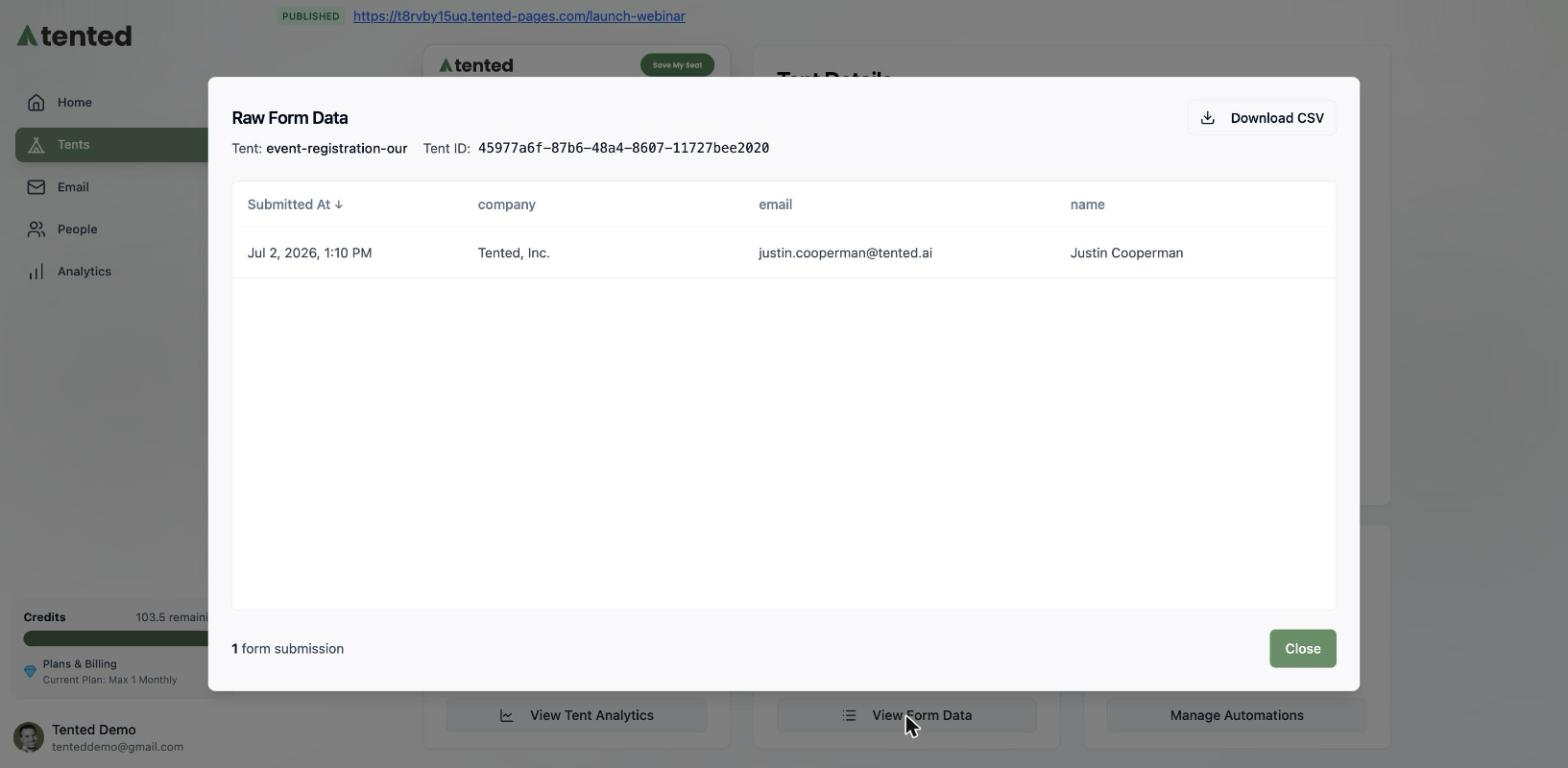Click the Credits progress bar

pyautogui.click(x=115, y=638)
